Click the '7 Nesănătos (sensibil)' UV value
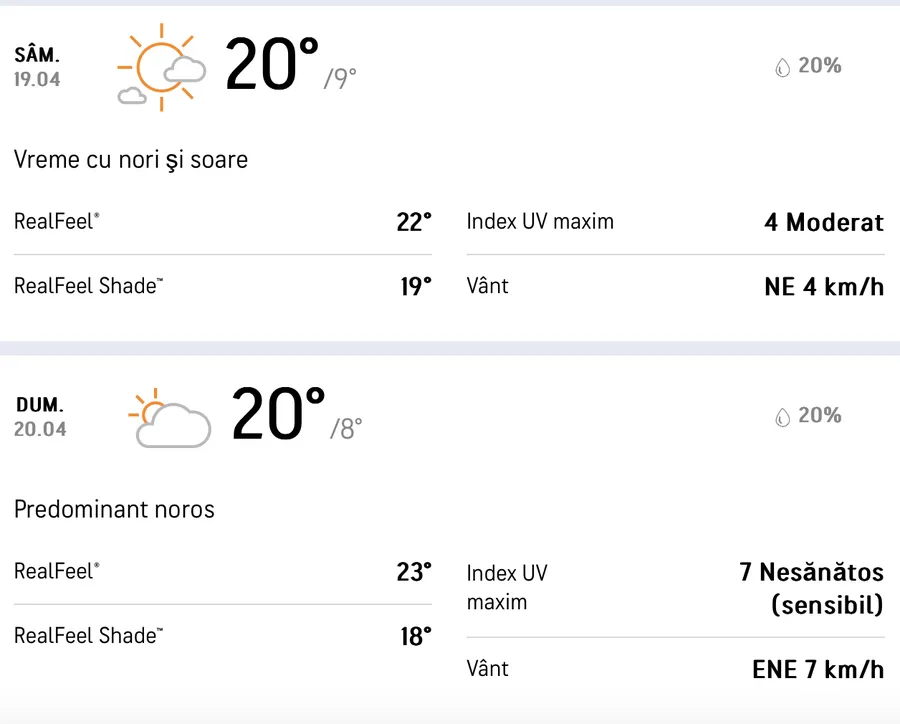Image resolution: width=900 pixels, height=724 pixels. (x=811, y=588)
